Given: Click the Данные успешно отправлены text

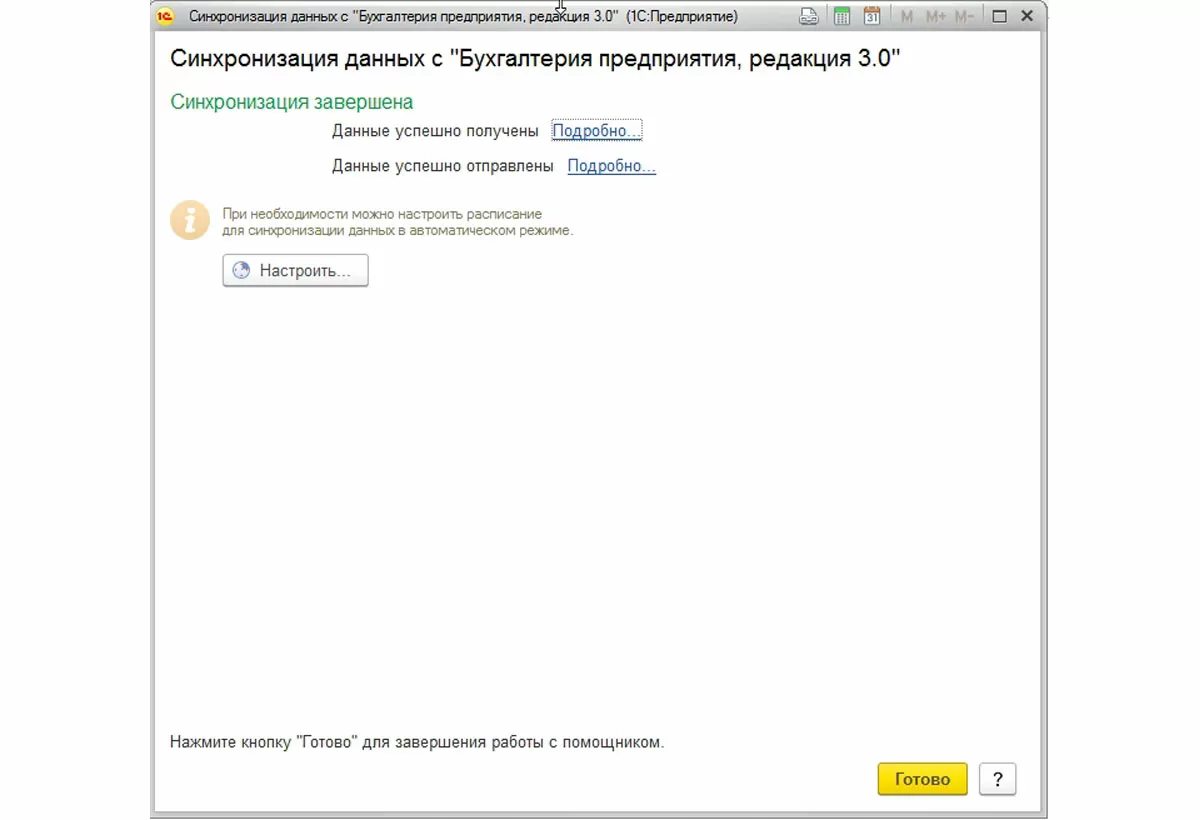Looking at the screenshot, I should coord(443,166).
